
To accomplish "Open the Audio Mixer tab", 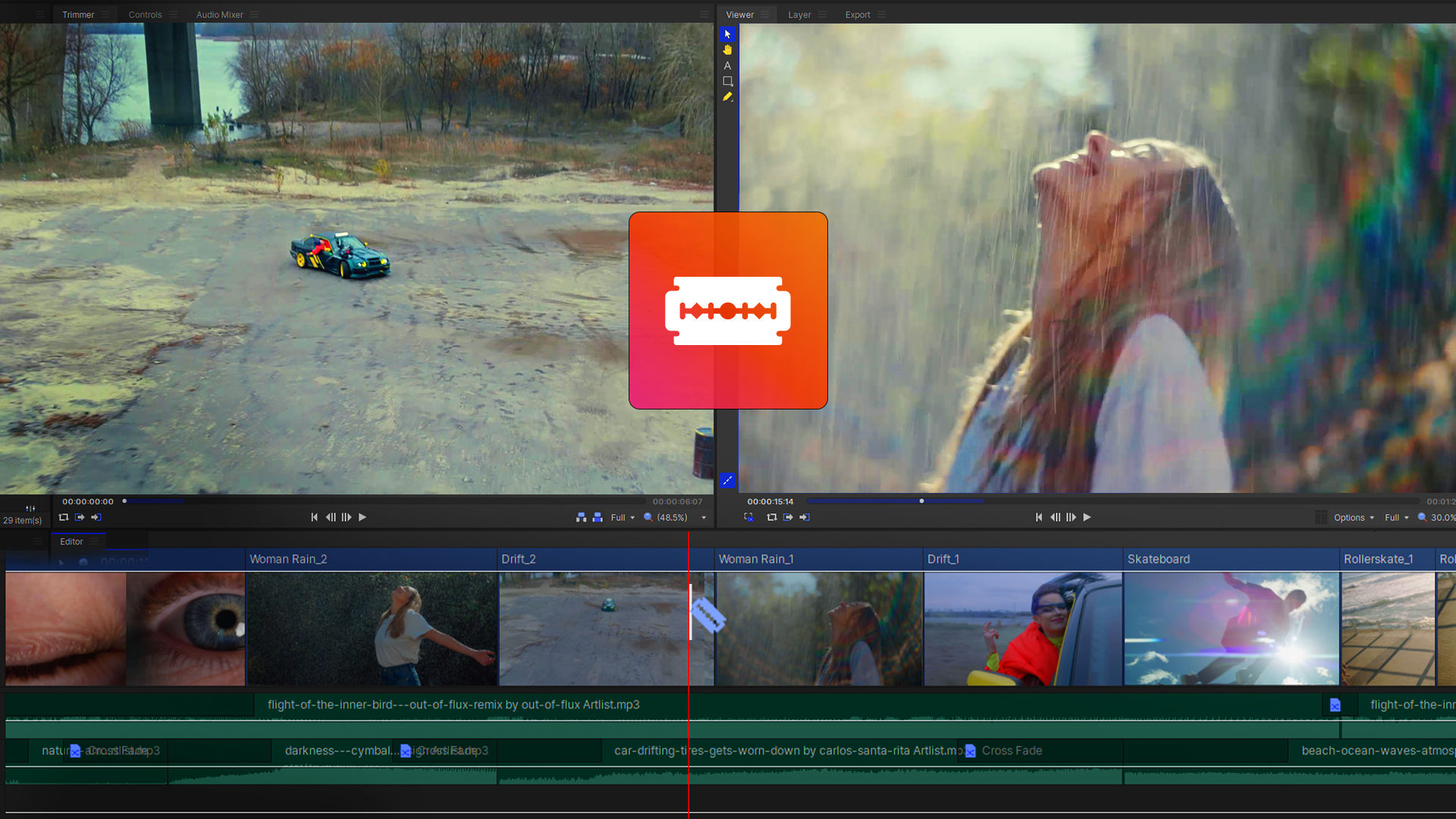I will (220, 14).
